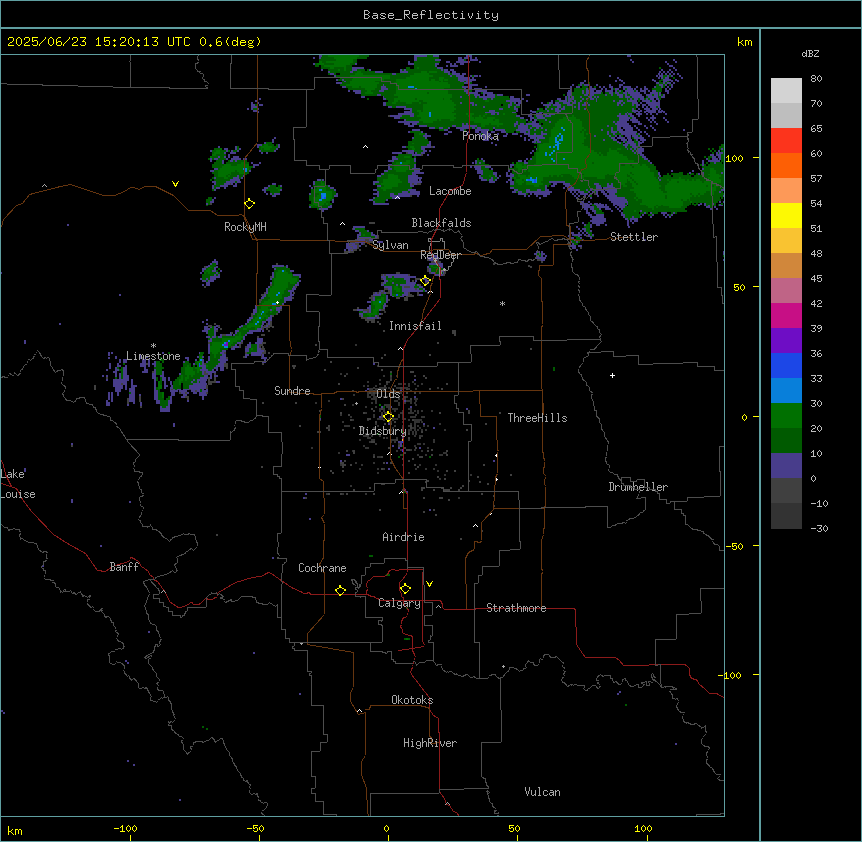Click the Vulcan label
This screenshot has width=862, height=842.
click(x=543, y=792)
